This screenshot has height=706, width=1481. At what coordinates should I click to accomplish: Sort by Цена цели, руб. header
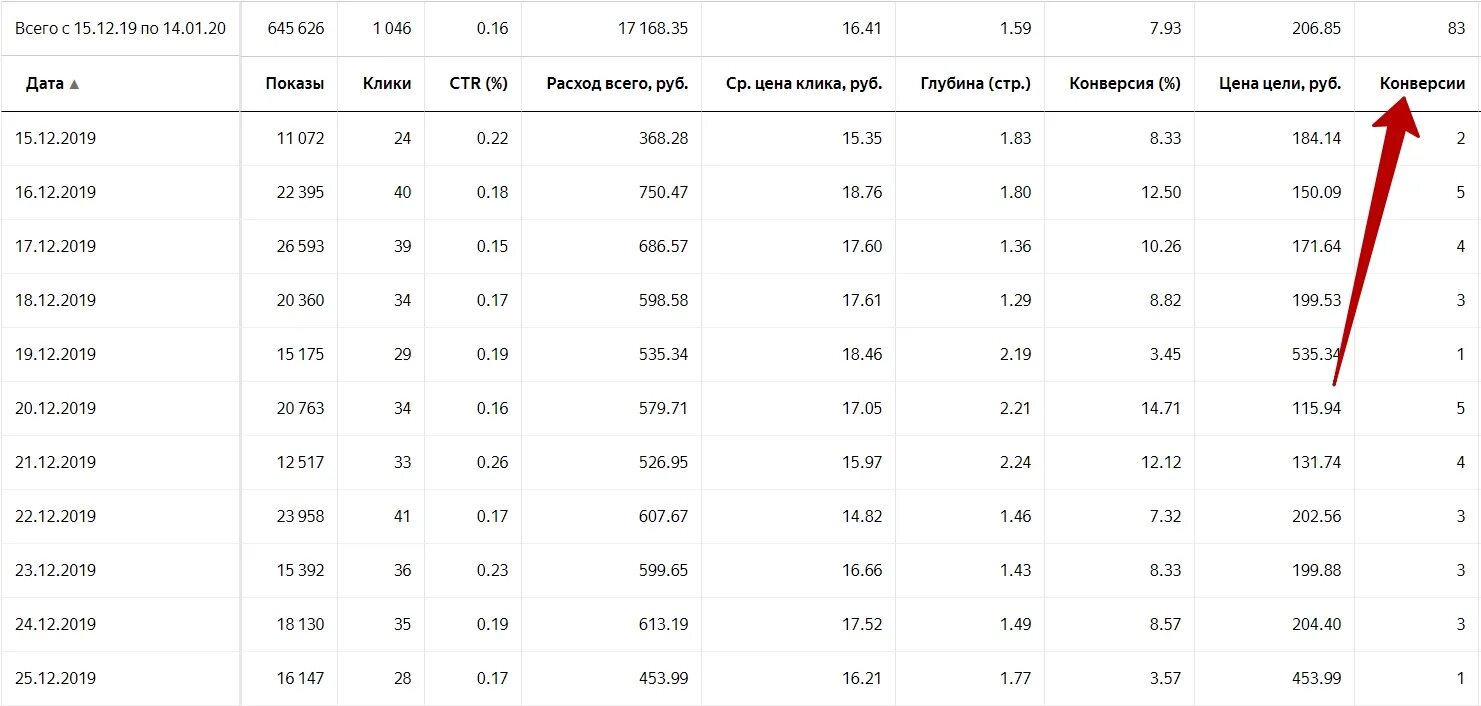1280,84
